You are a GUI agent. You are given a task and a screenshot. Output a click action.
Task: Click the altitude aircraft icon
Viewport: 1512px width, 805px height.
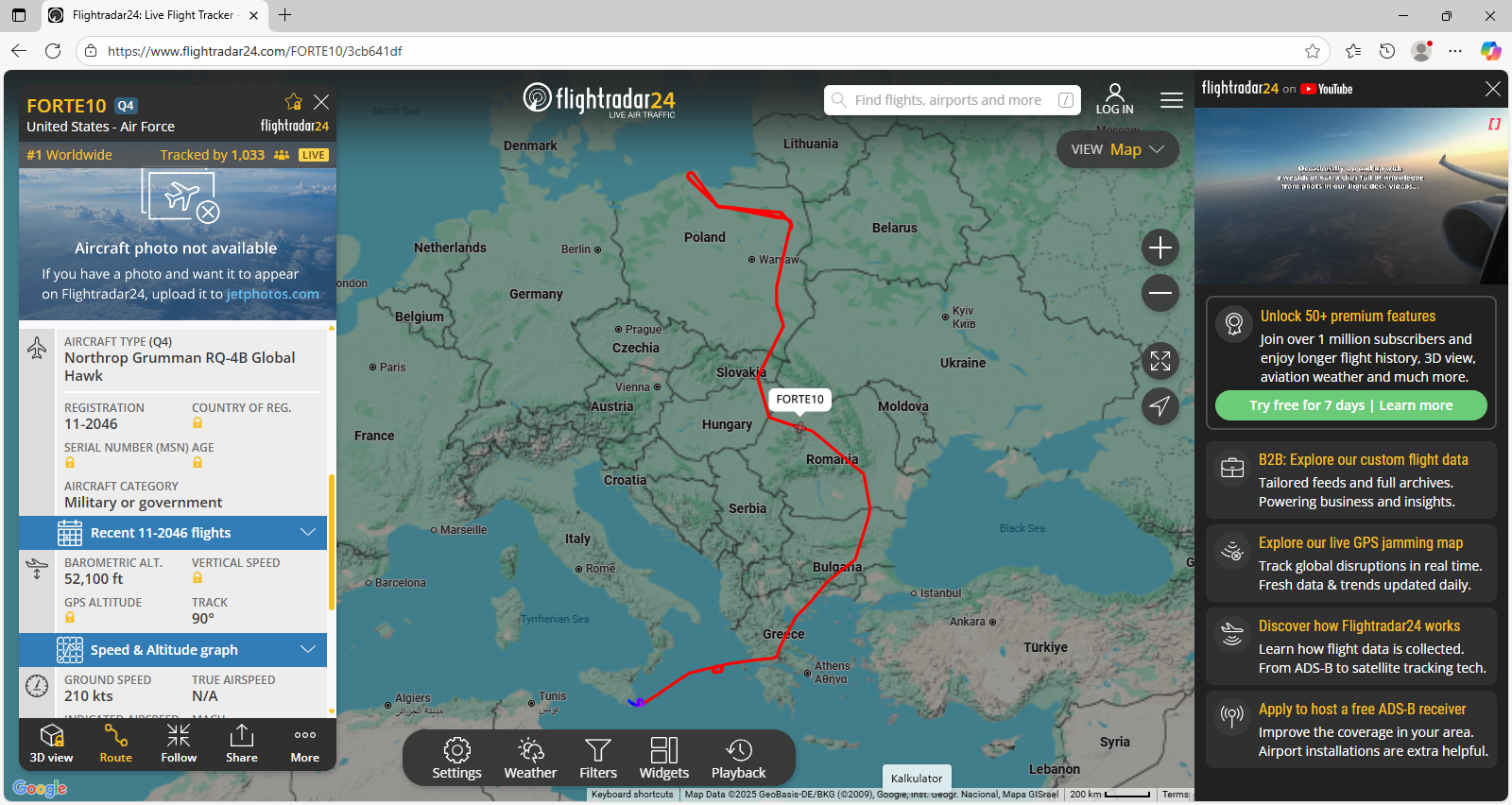(x=37, y=569)
